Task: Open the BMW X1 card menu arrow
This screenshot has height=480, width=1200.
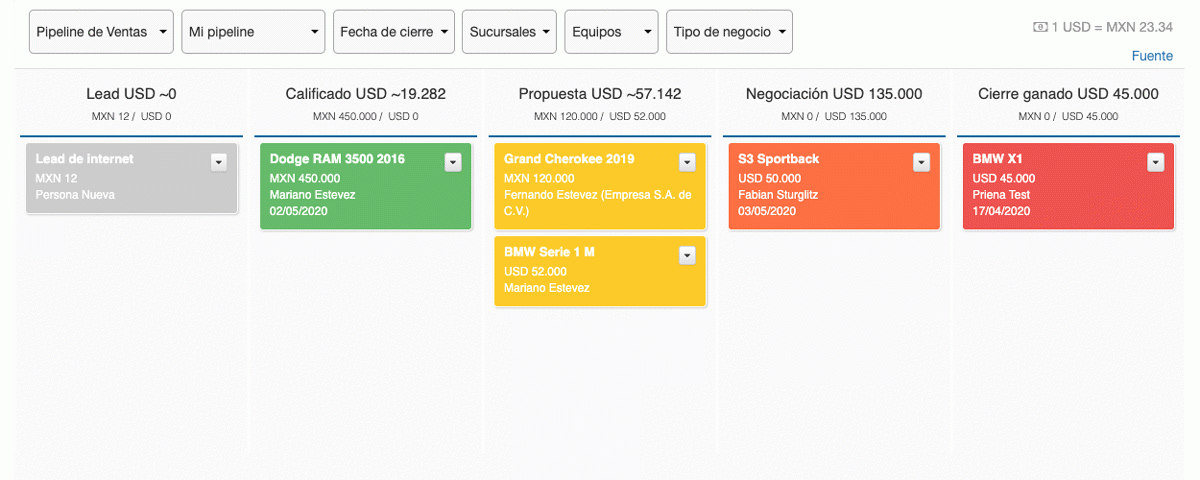Action: 1155,162
